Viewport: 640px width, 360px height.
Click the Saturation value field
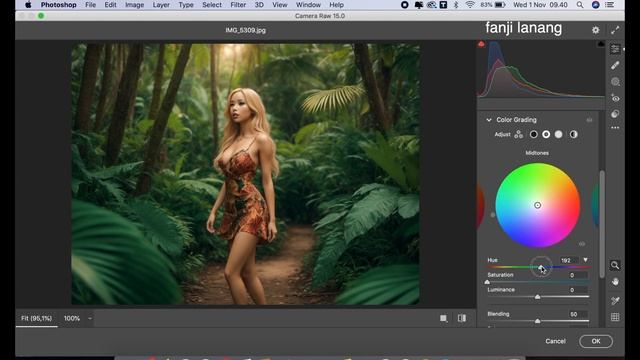(578, 275)
